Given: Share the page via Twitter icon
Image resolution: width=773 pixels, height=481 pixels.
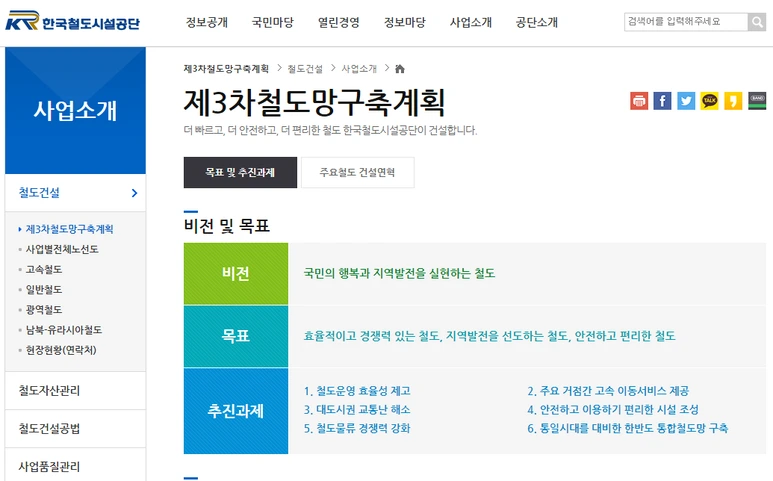Looking at the screenshot, I should pos(686,101).
